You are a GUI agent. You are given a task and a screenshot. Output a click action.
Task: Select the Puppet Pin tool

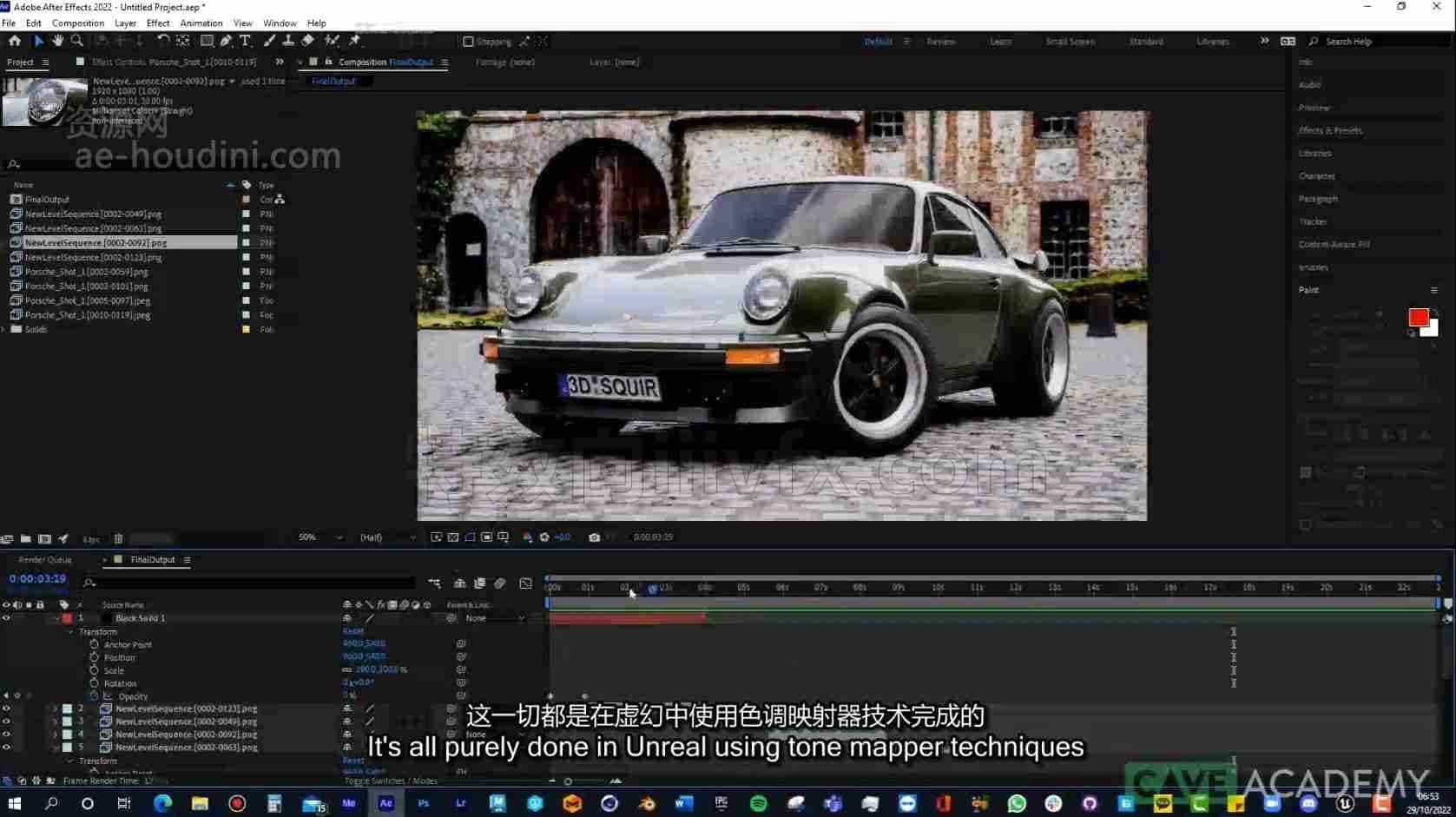354,41
